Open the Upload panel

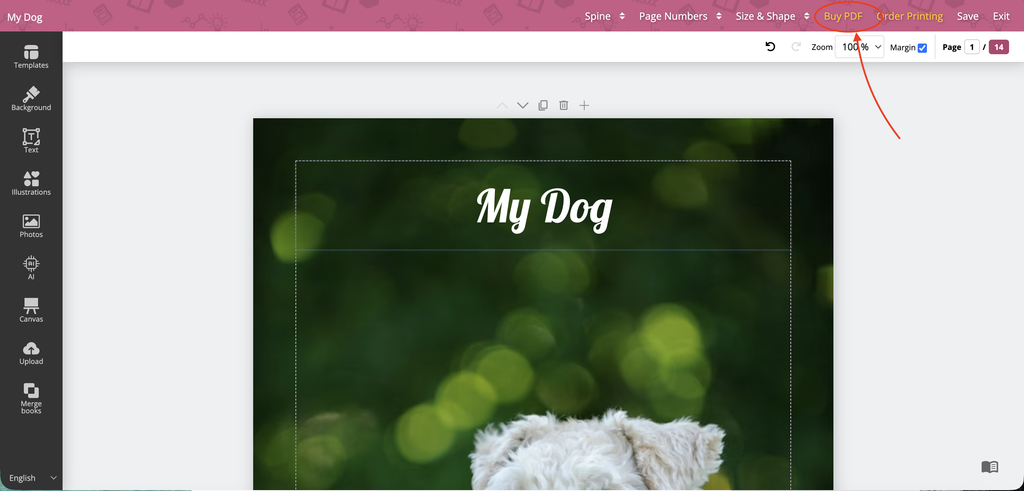click(x=31, y=353)
